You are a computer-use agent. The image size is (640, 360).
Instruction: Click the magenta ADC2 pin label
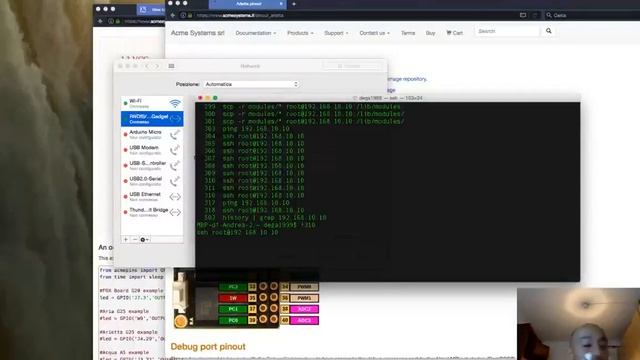click(x=304, y=309)
